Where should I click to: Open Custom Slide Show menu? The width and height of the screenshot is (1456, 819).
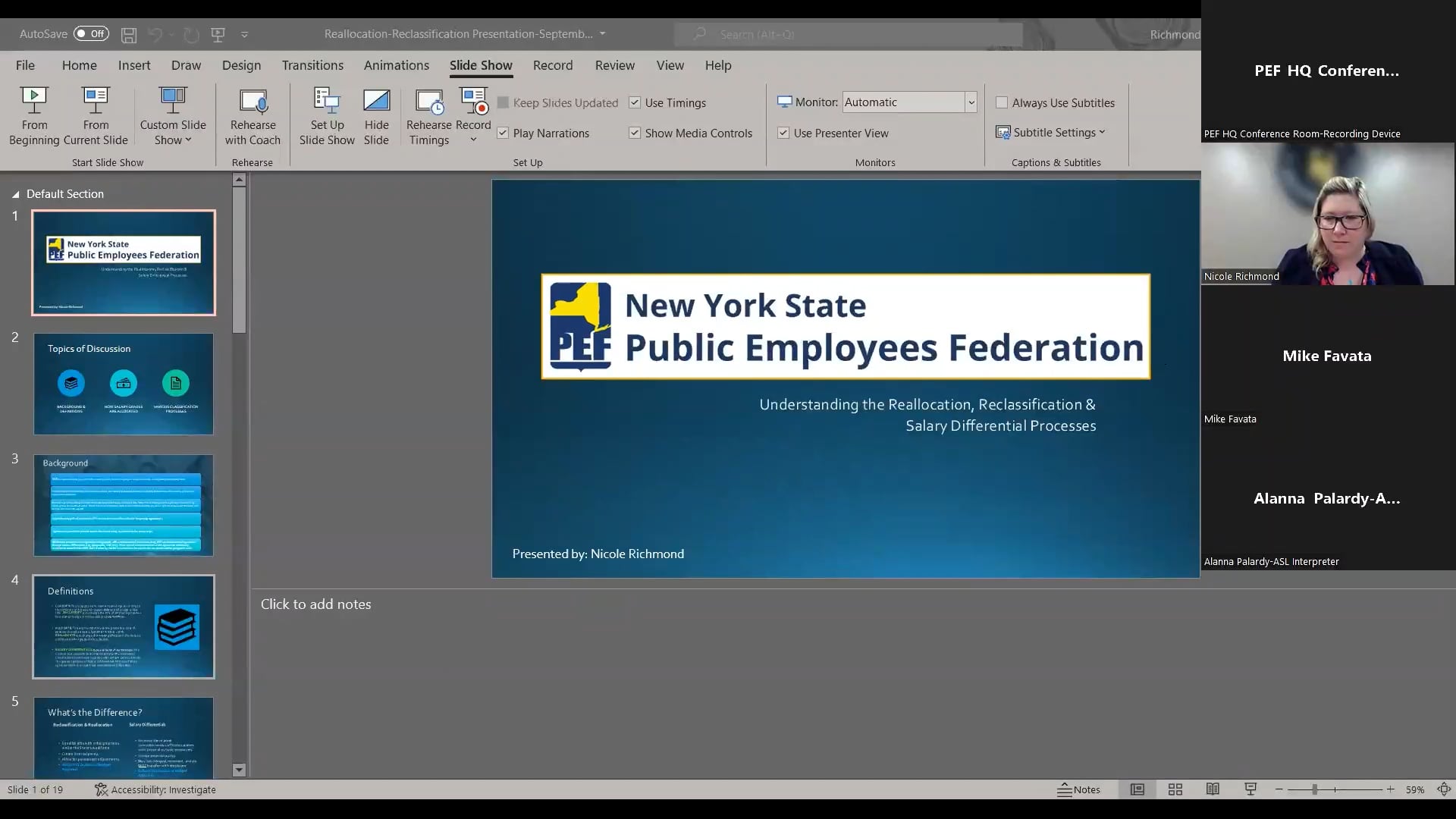(173, 115)
